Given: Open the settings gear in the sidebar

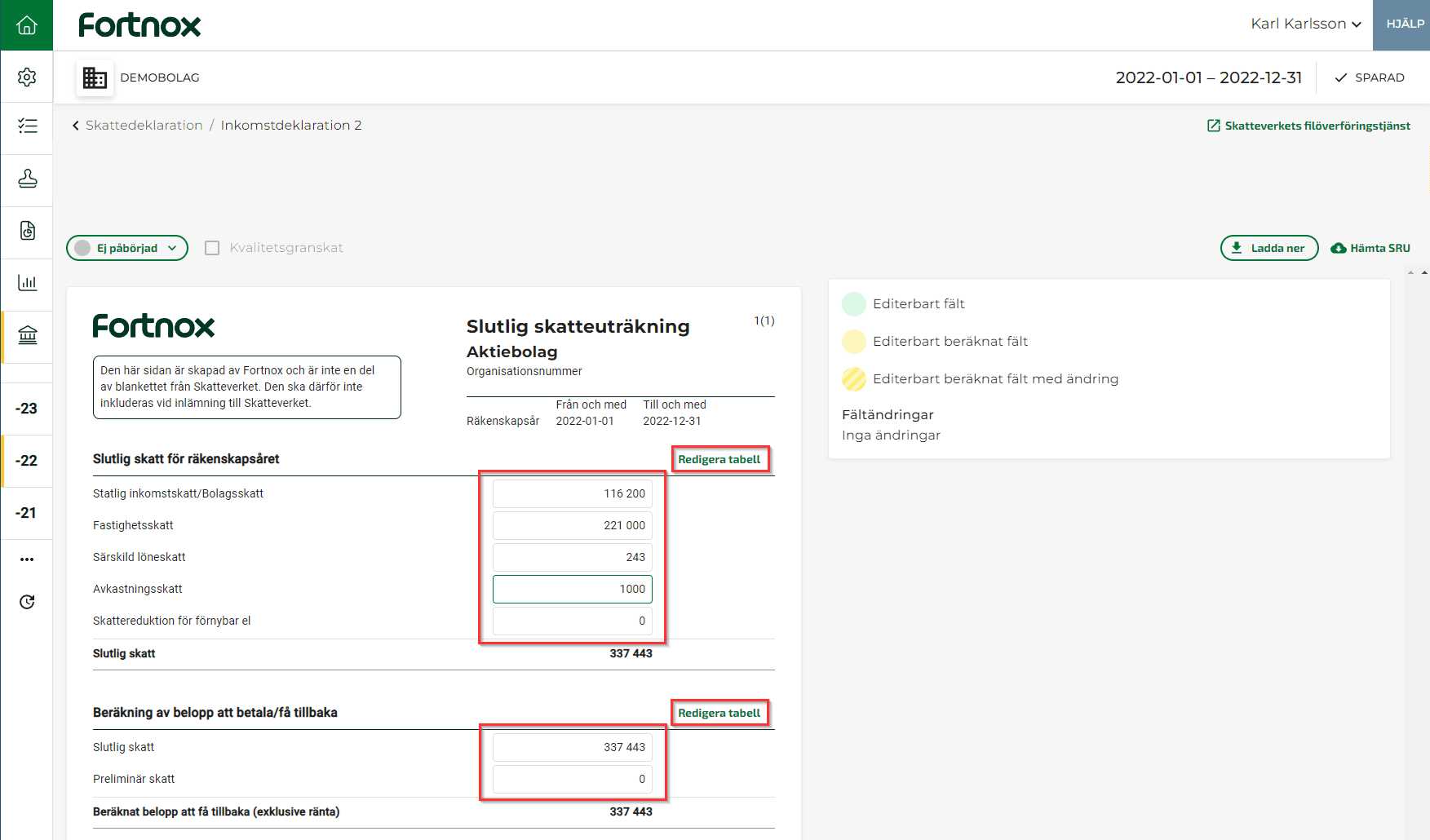Looking at the screenshot, I should pos(27,77).
